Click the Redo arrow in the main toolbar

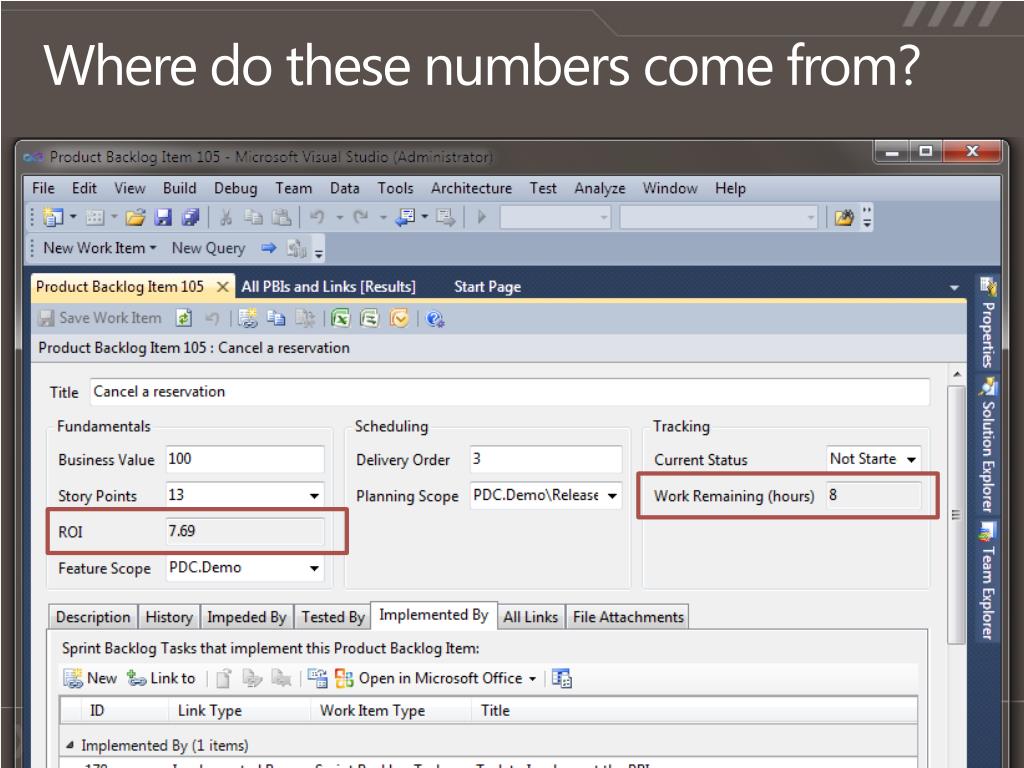coord(360,217)
